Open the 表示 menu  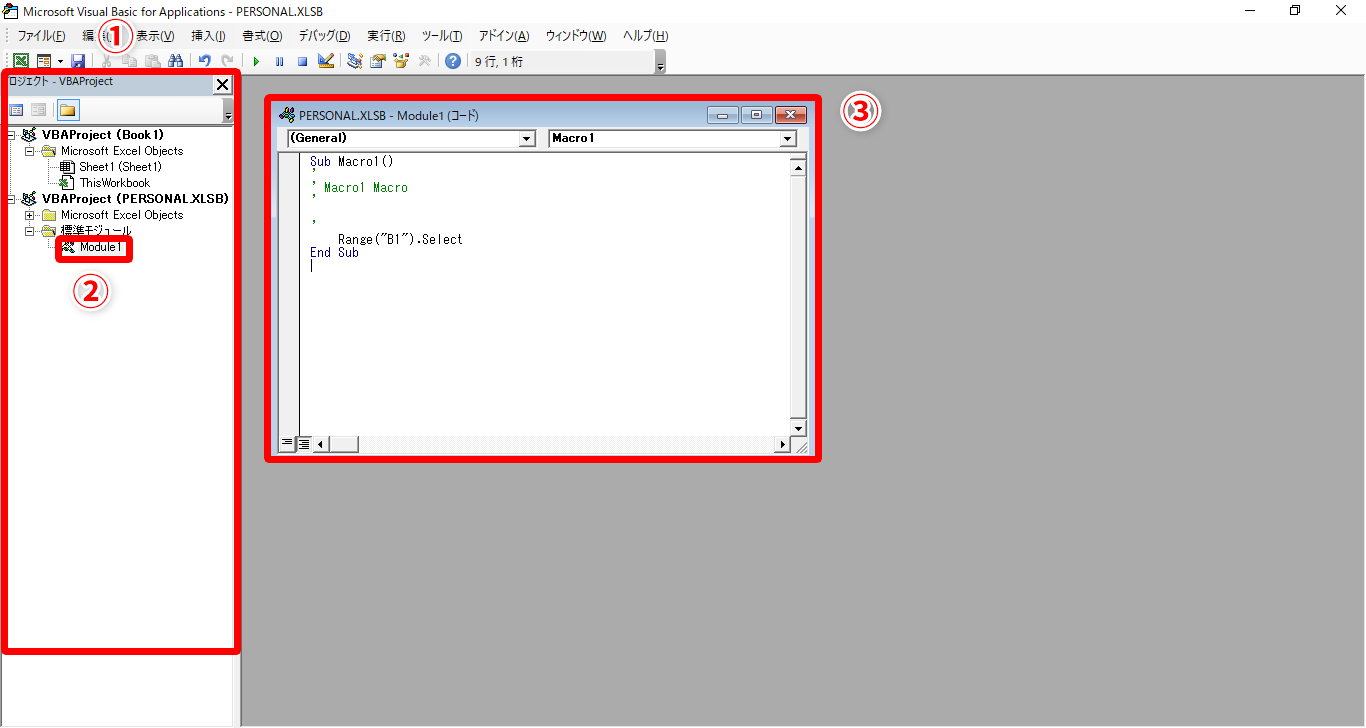click(x=155, y=36)
